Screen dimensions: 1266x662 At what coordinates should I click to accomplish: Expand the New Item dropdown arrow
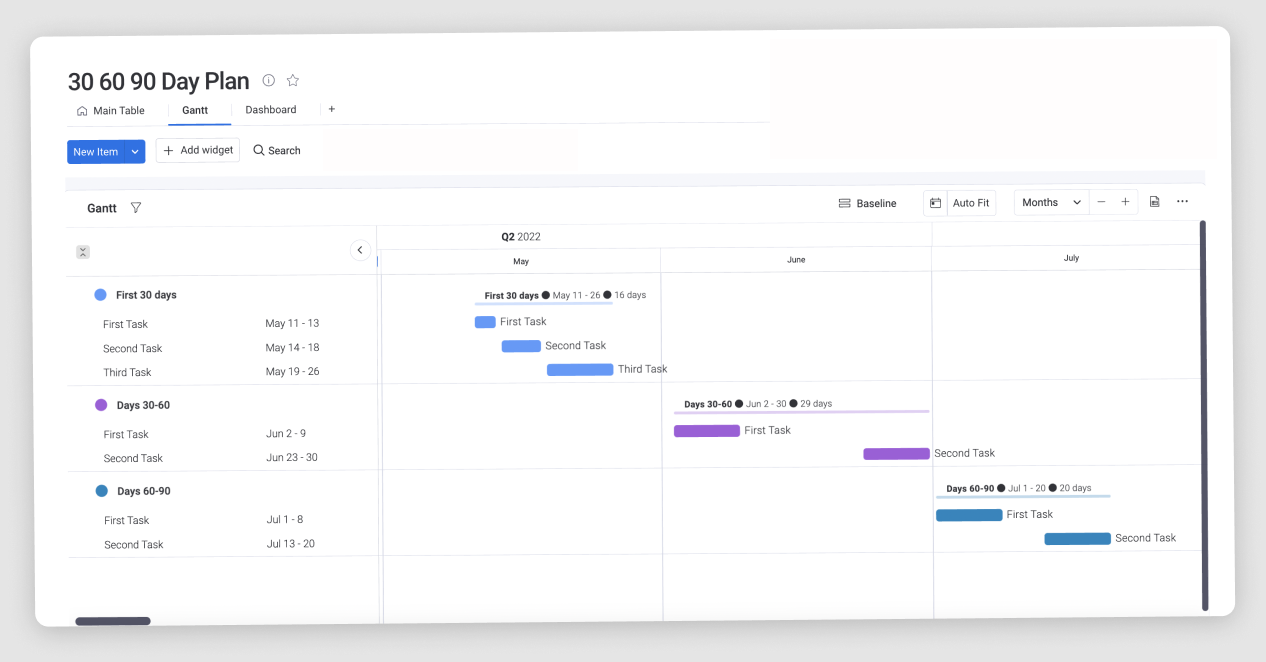135,152
